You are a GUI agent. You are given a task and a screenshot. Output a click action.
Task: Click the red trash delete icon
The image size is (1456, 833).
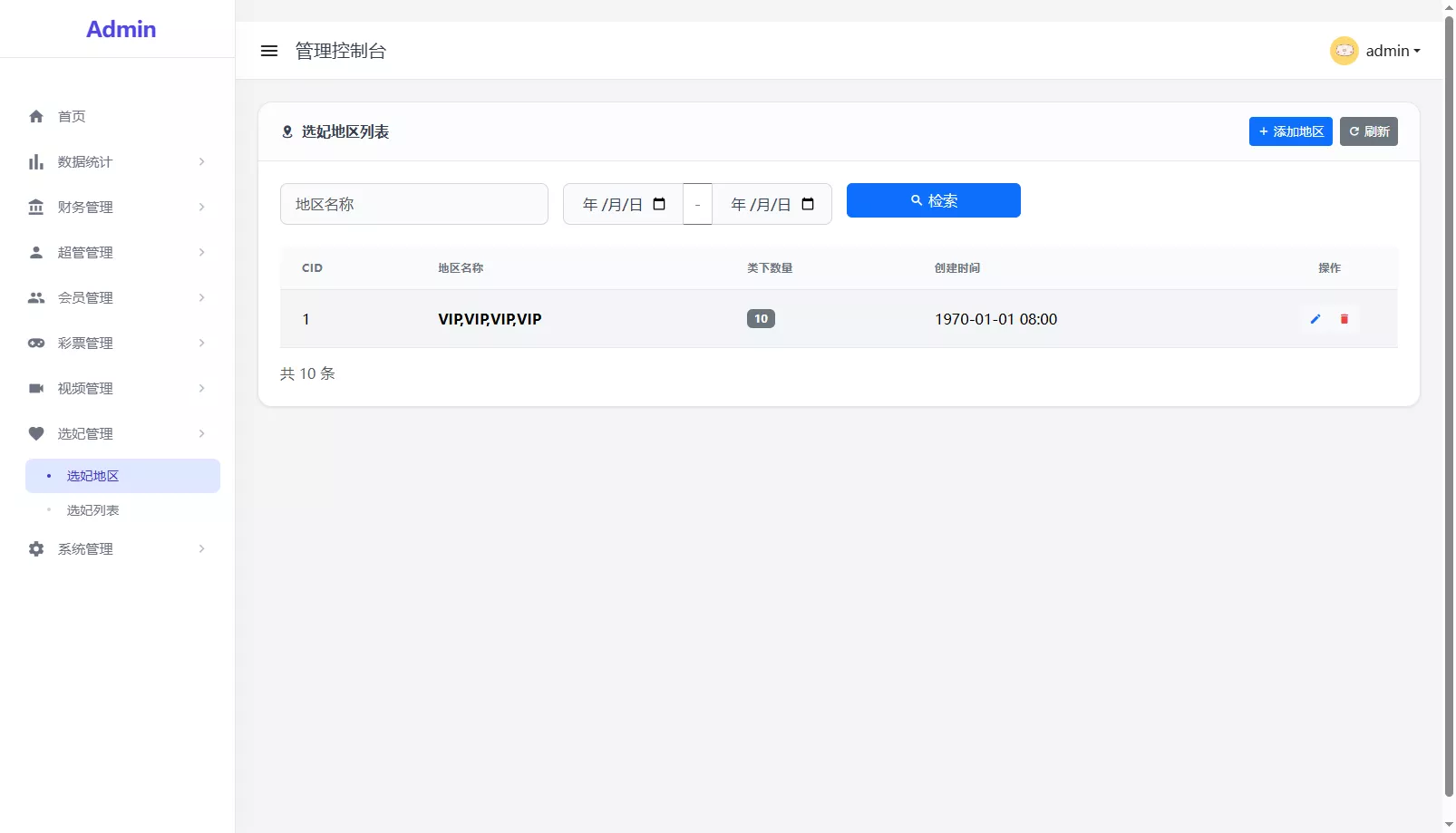coord(1344,319)
